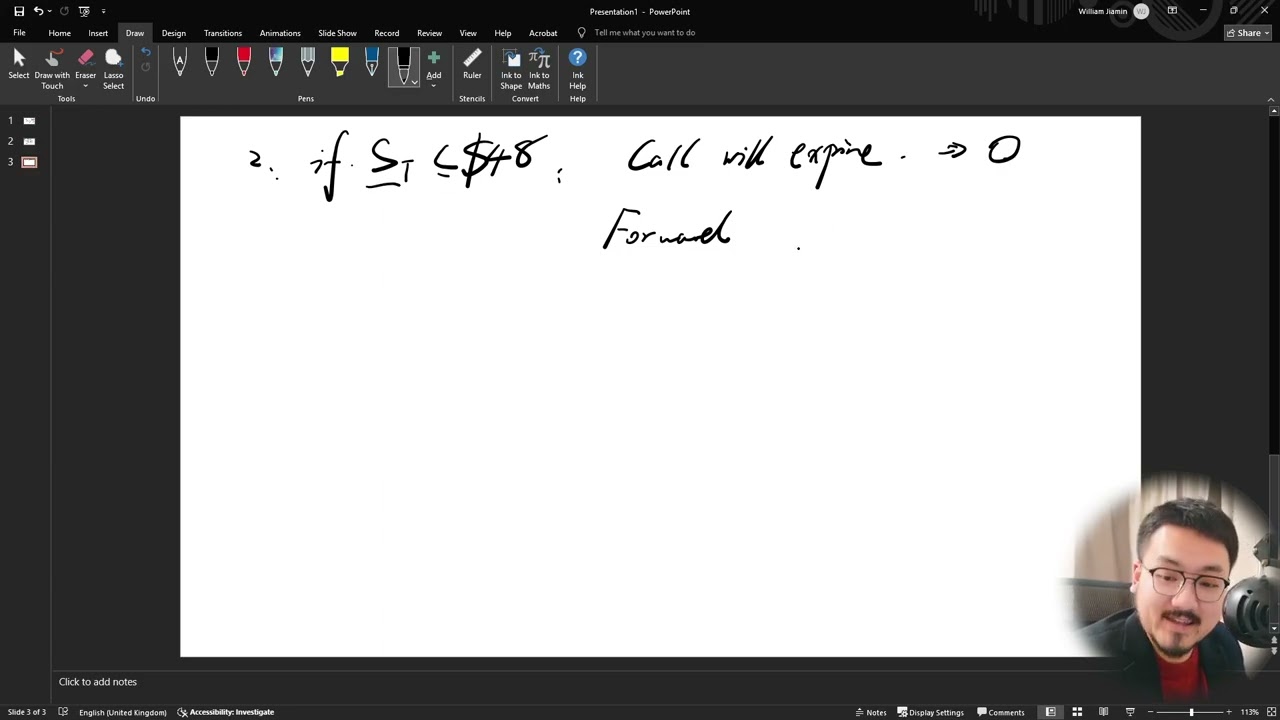Pick the Lasso Select tool

tap(113, 69)
